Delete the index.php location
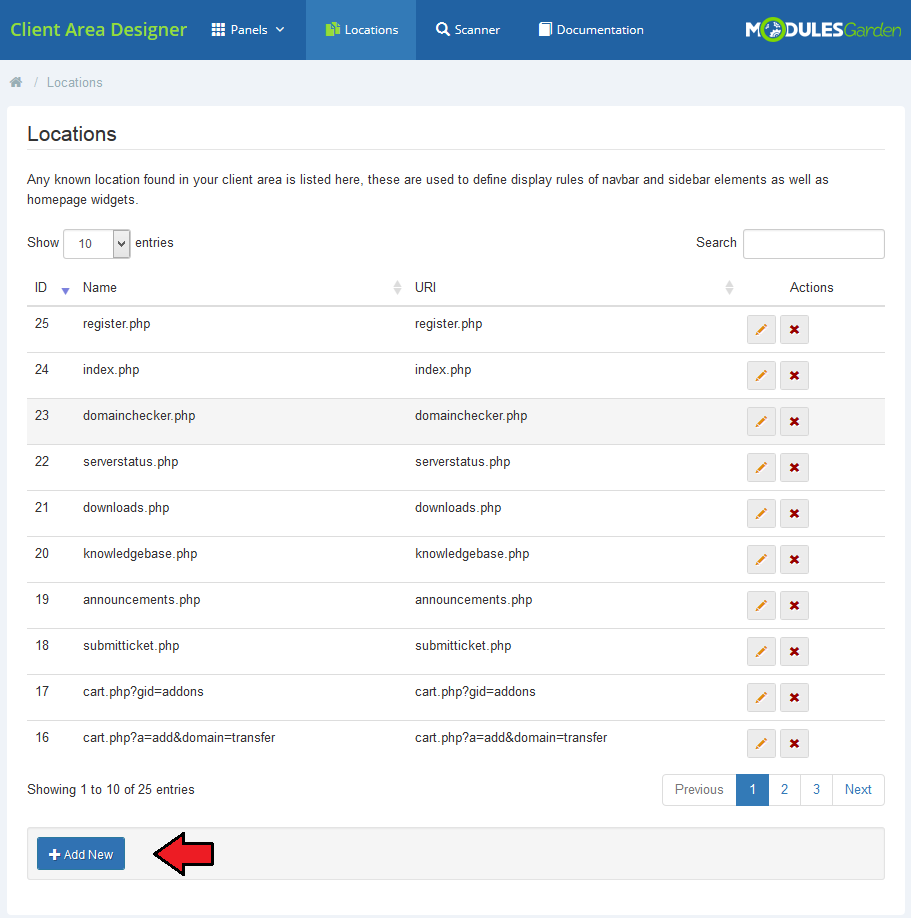Image resolution: width=911 pixels, height=918 pixels. click(x=794, y=375)
